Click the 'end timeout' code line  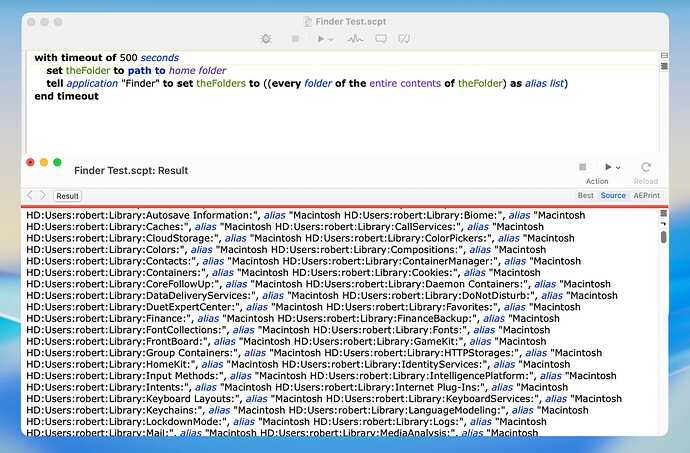pyautogui.click(x=66, y=96)
